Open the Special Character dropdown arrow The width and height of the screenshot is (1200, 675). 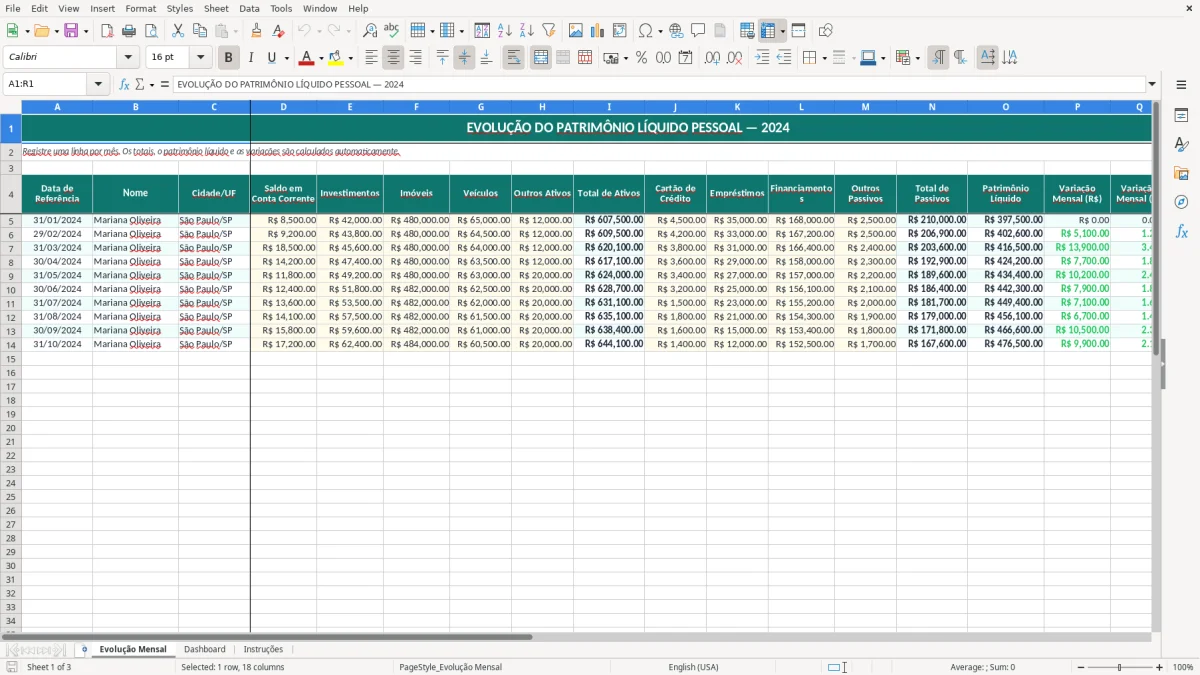[x=661, y=31]
